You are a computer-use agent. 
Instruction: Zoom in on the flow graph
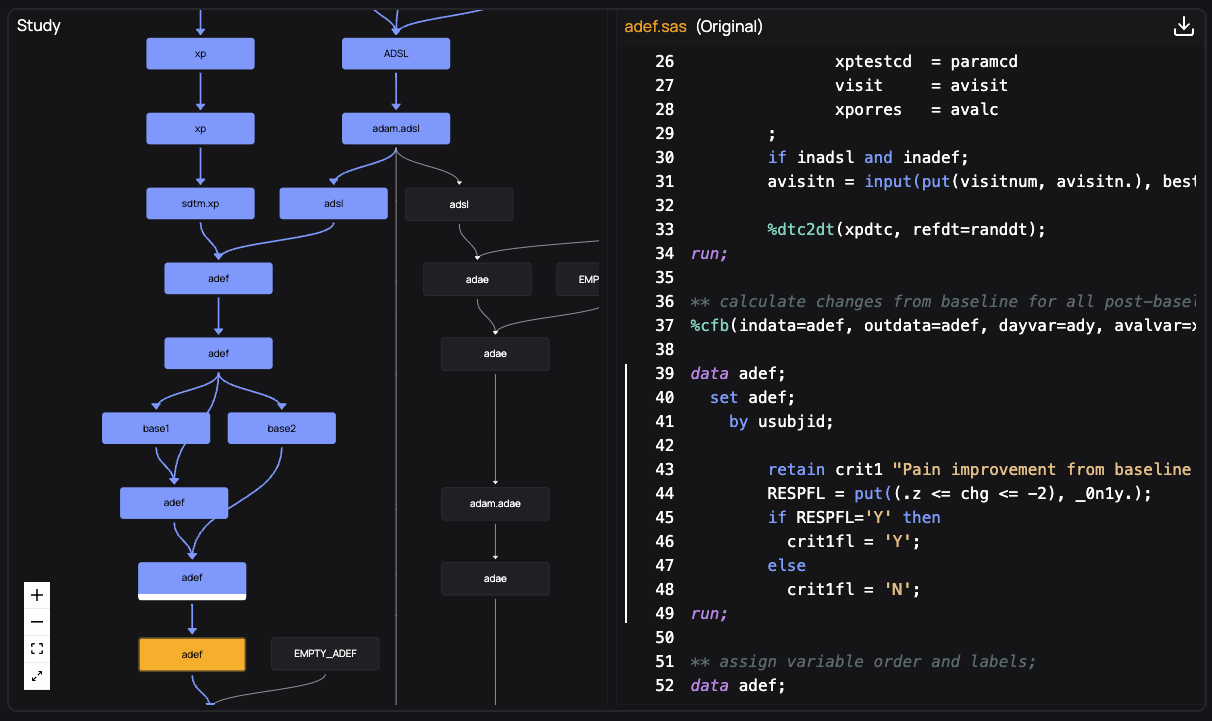(37, 595)
